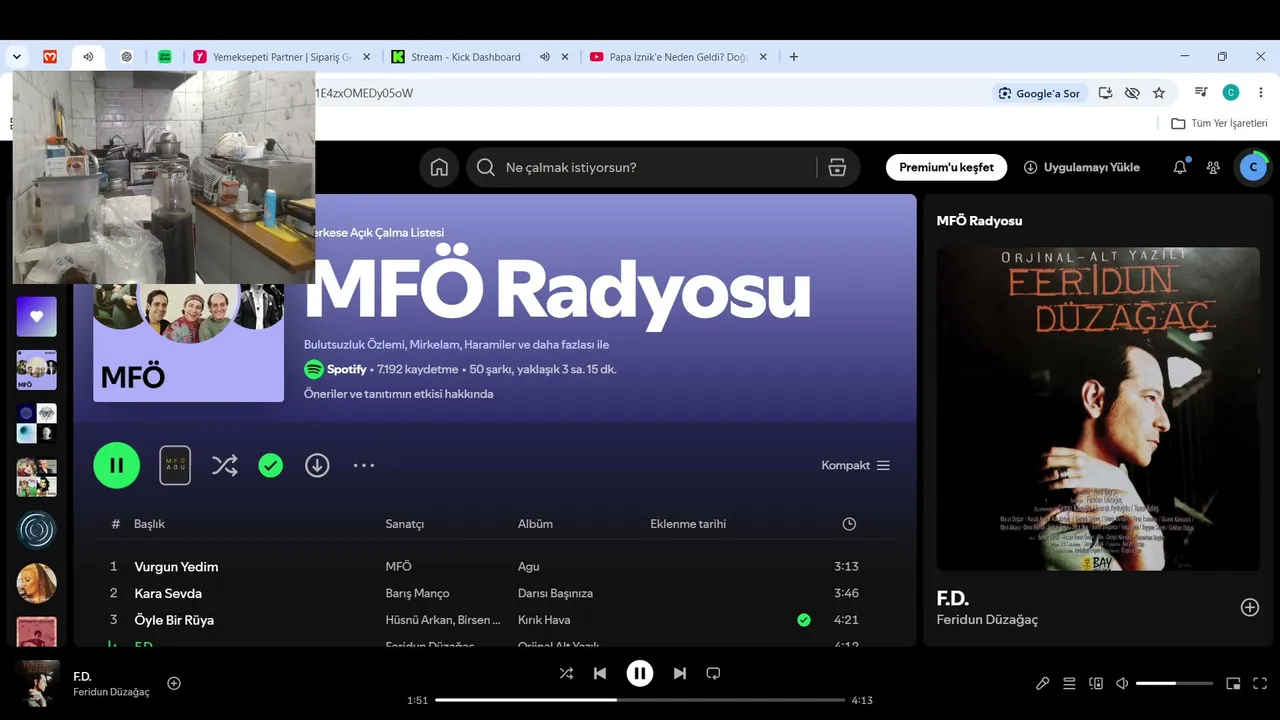Skip to the previous track
Image resolution: width=1280 pixels, height=720 pixels.
click(x=600, y=673)
